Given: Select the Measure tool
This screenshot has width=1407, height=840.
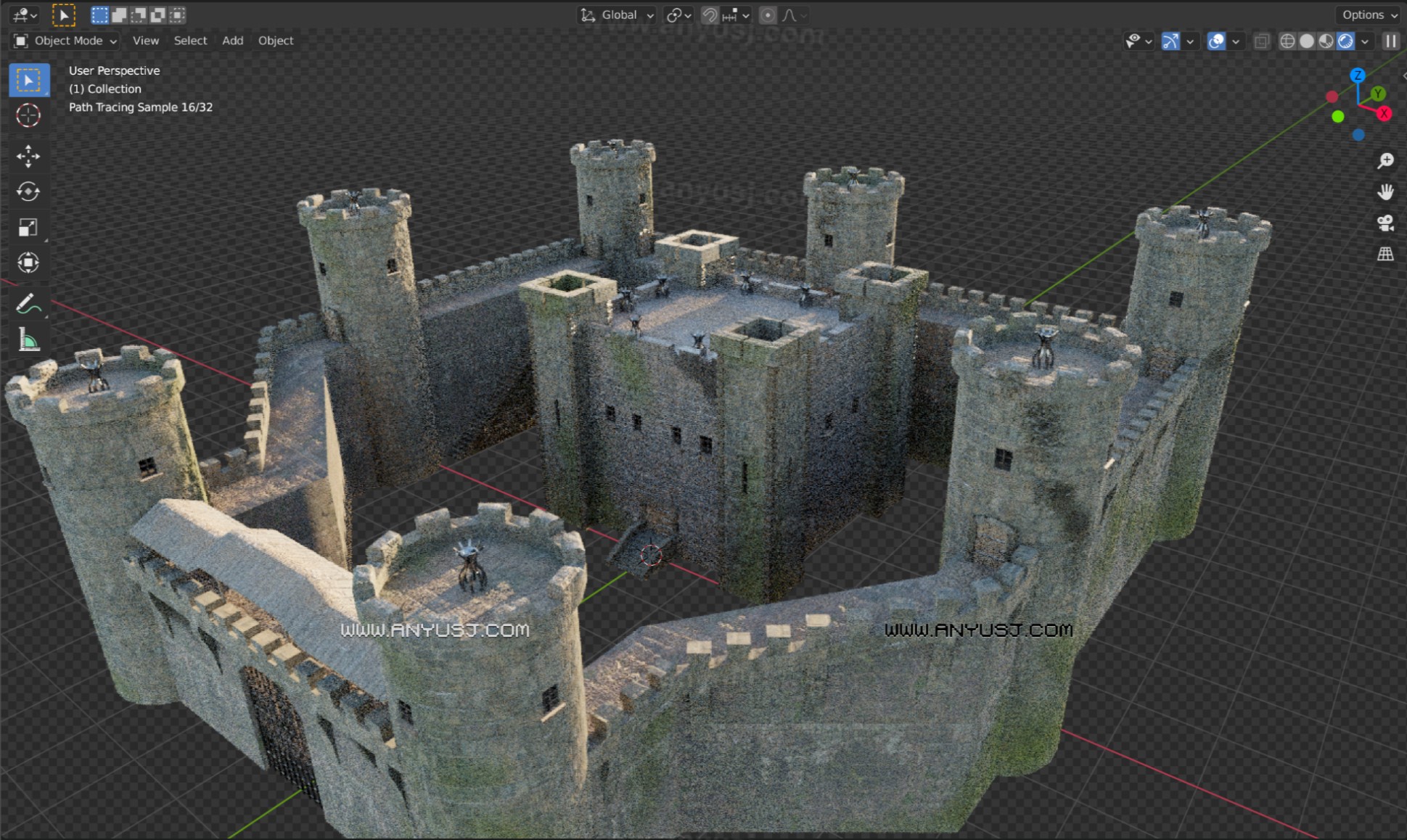Looking at the screenshot, I should coord(28,339).
